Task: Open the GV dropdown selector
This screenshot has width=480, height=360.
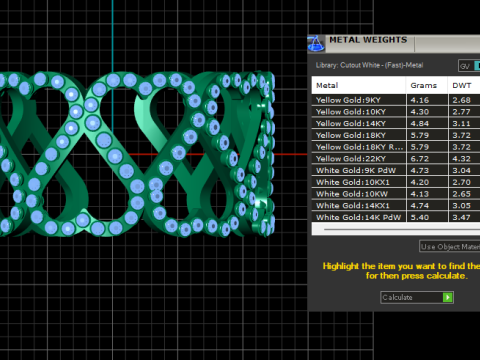Action: pyautogui.click(x=469, y=66)
